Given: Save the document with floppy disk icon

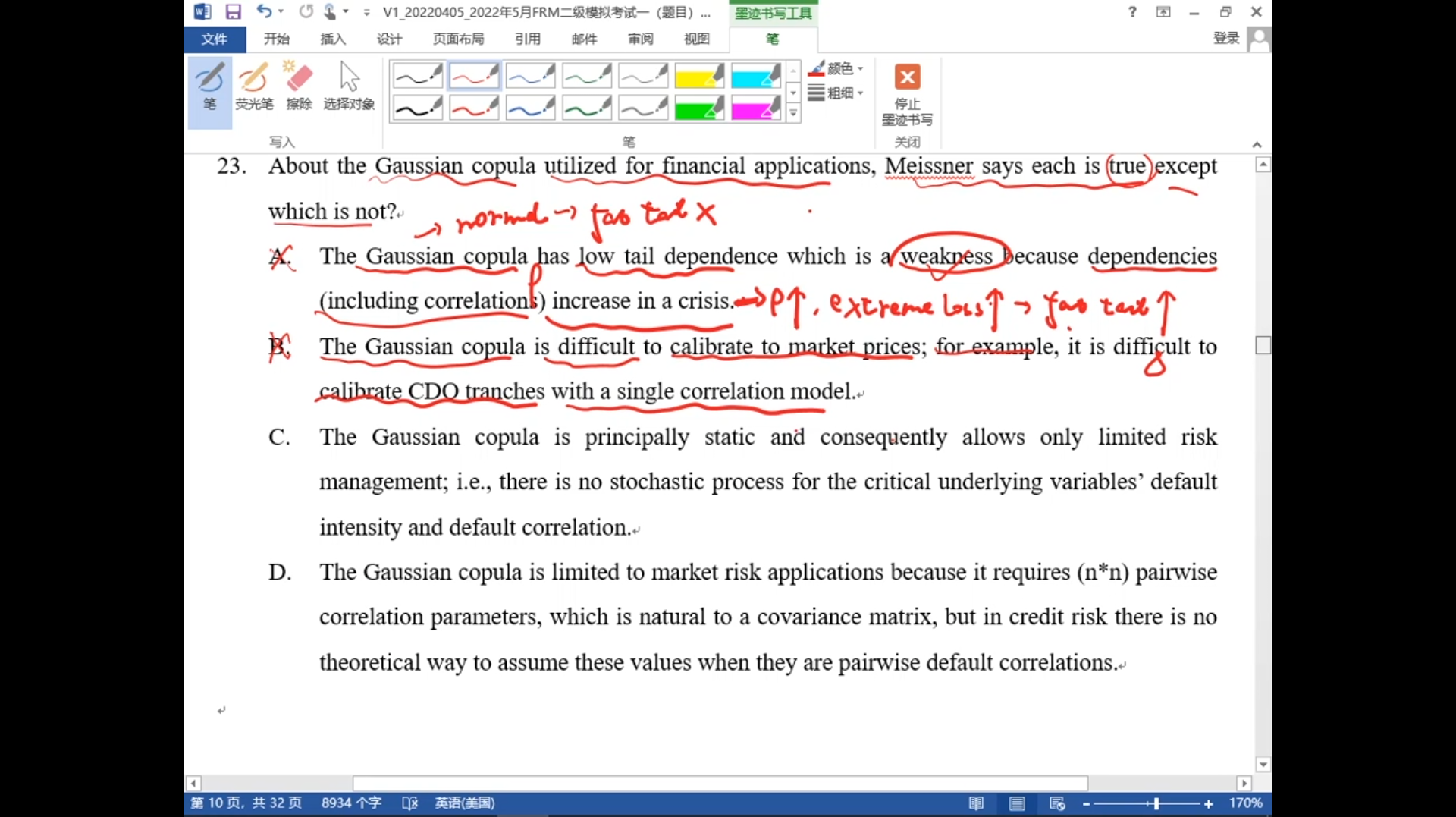Looking at the screenshot, I should pos(233,12).
